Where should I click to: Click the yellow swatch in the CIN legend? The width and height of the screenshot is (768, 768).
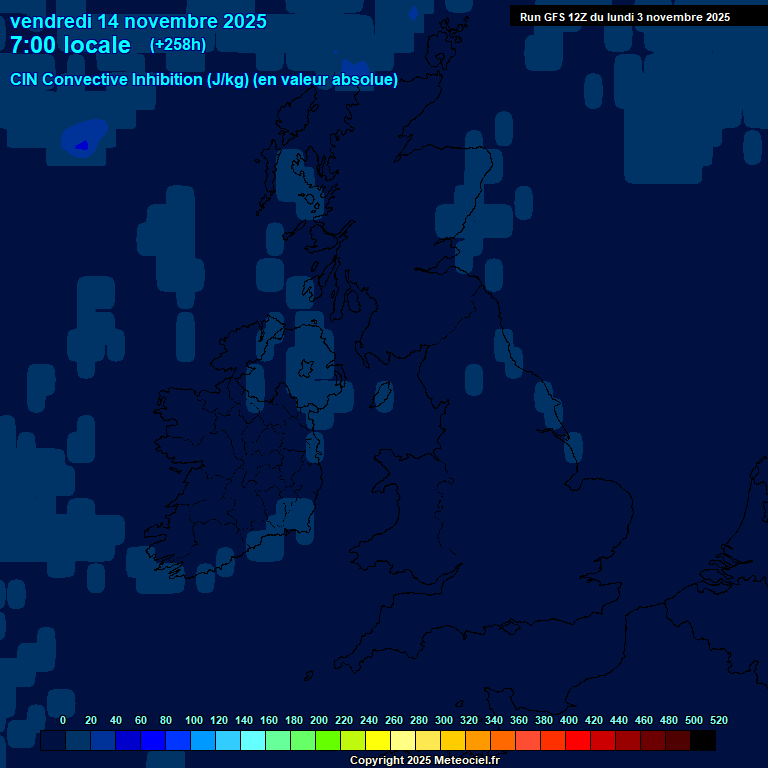point(378,741)
